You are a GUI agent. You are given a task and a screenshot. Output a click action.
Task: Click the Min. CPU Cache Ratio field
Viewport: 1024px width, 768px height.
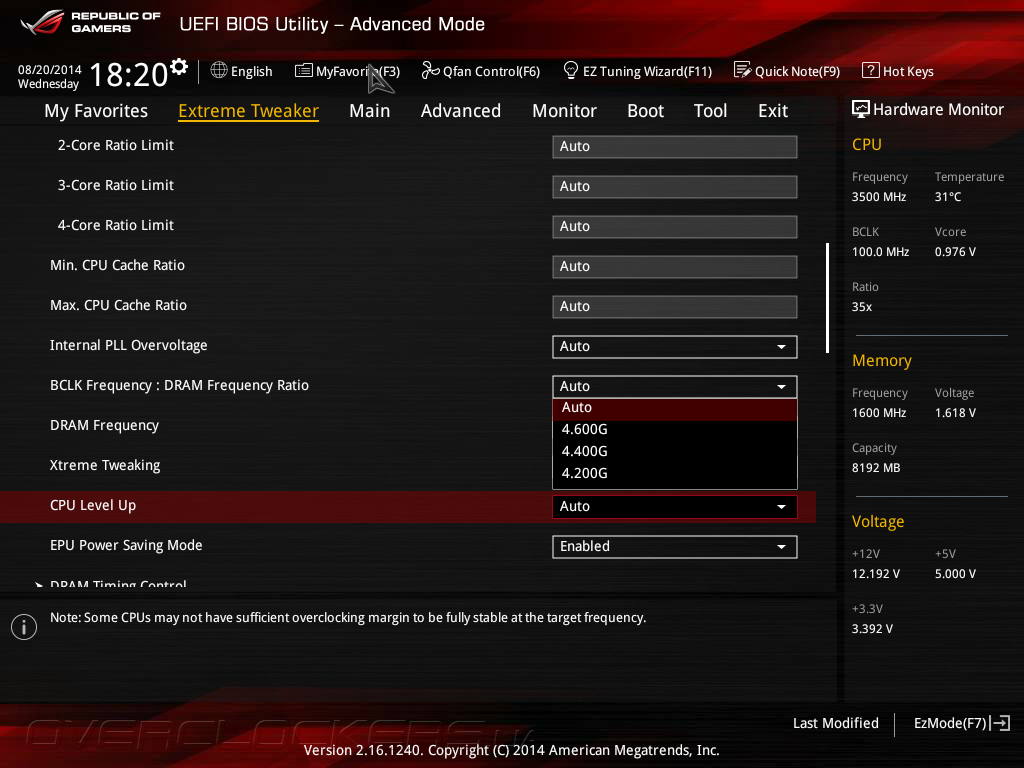tap(675, 266)
